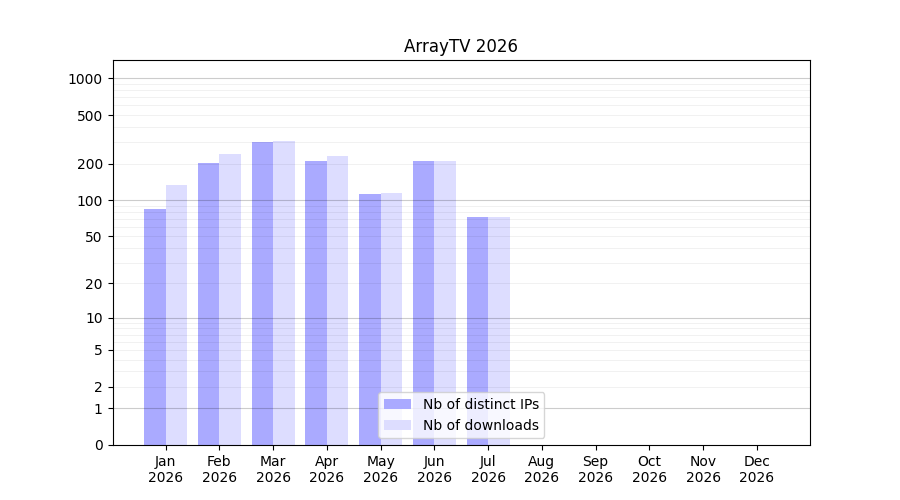Click the downloads legend color swatch
900x500 pixels.
(398, 425)
